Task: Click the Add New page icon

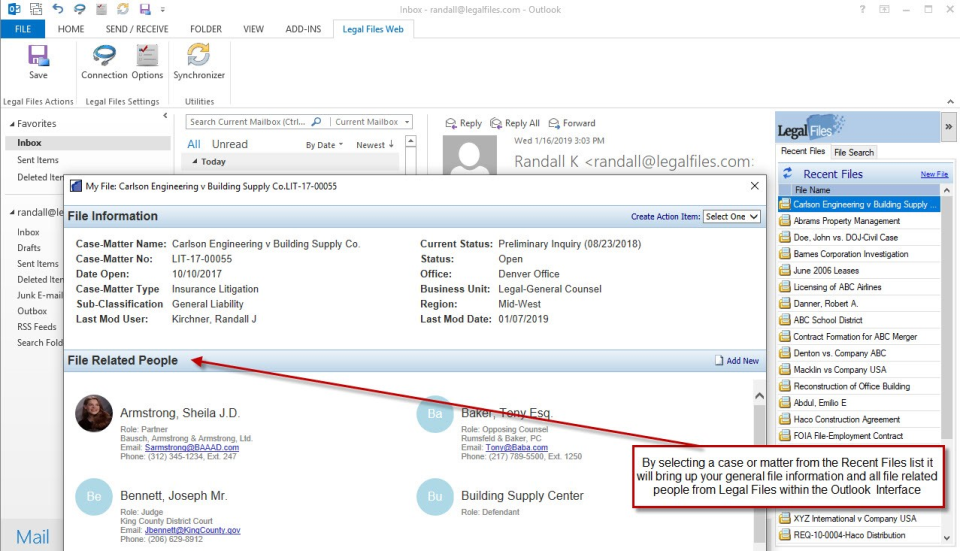Action: pyautogui.click(x=719, y=361)
